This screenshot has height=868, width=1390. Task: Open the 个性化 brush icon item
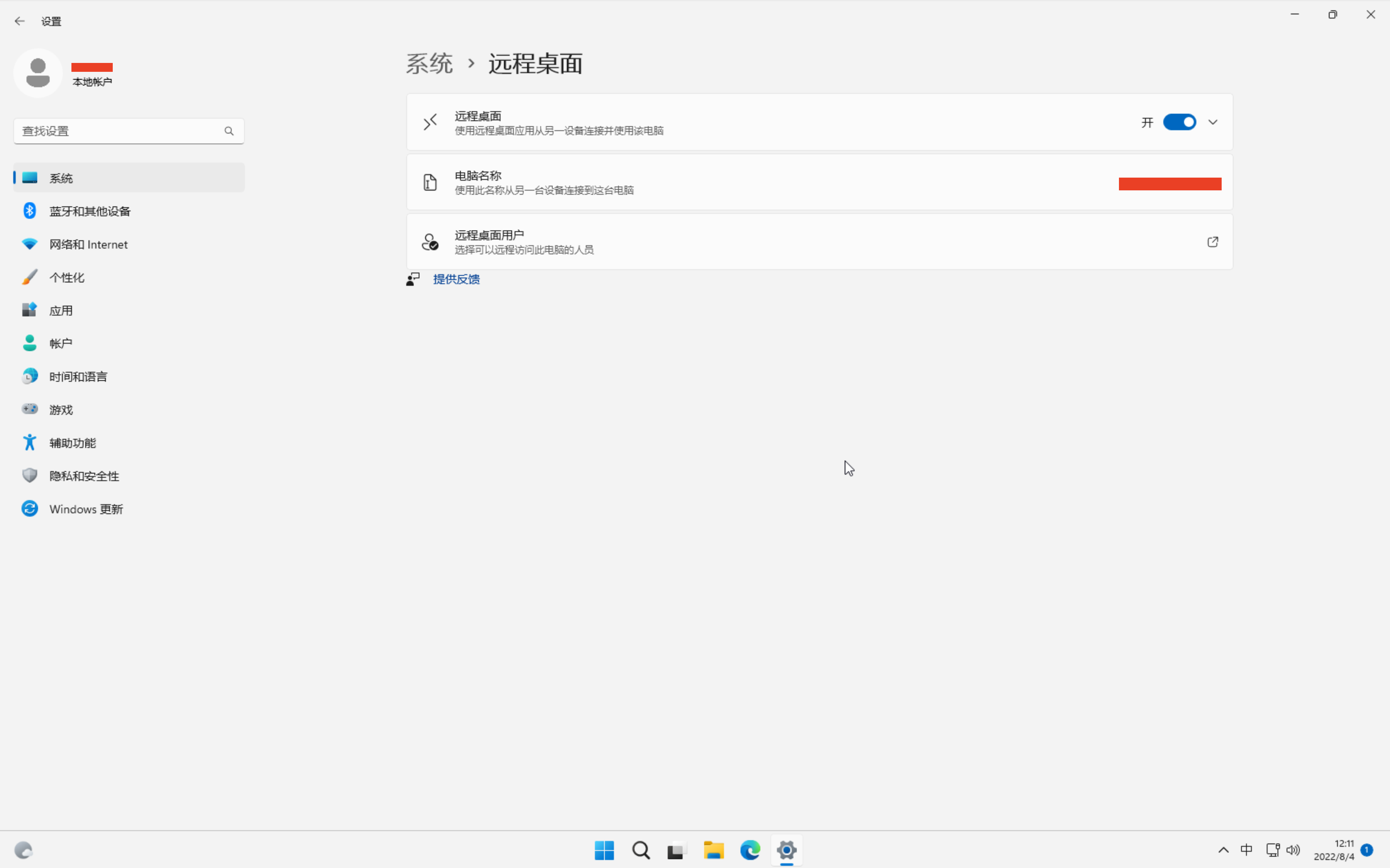tap(30, 277)
